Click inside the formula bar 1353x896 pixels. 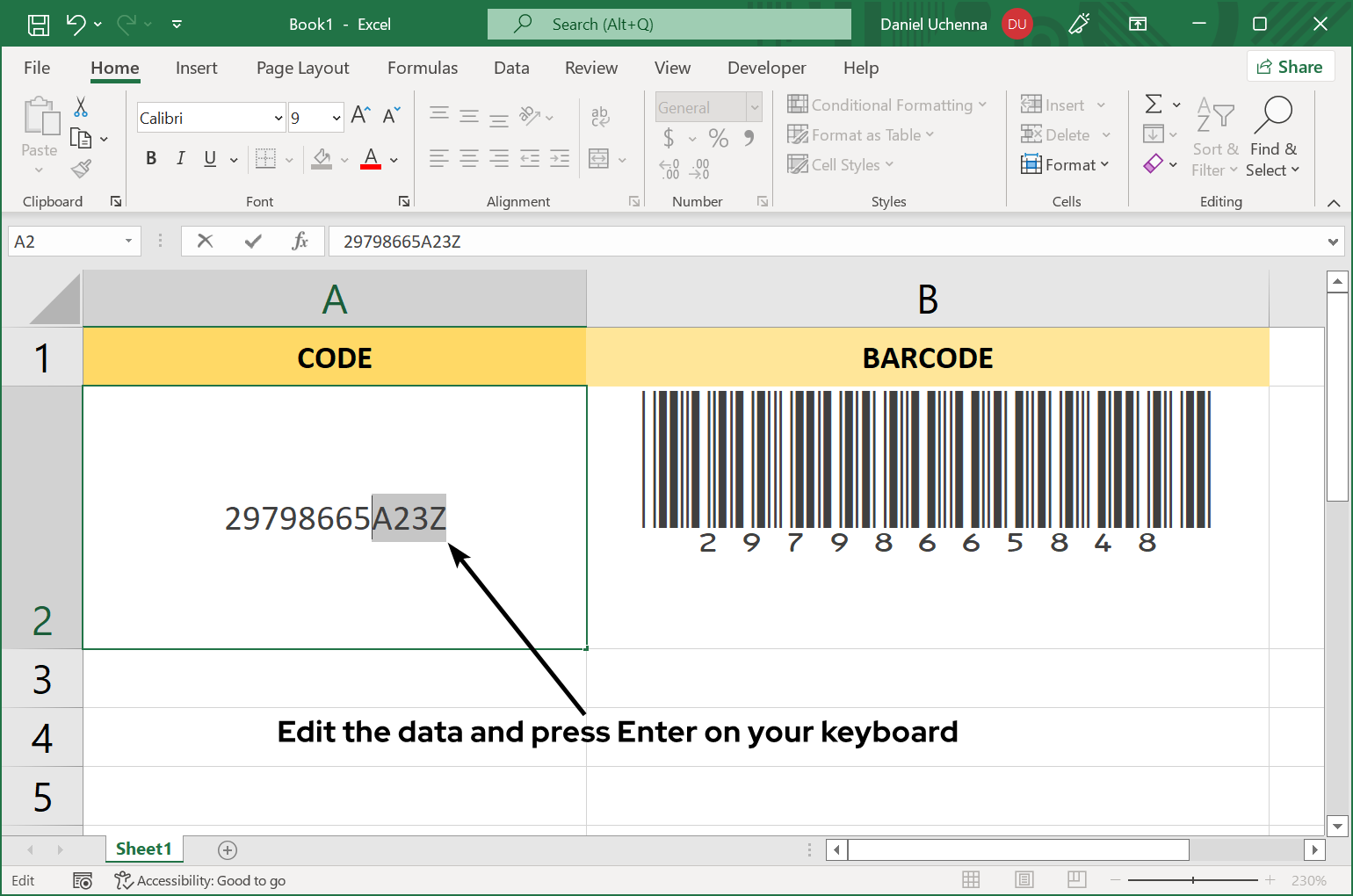coord(615,241)
